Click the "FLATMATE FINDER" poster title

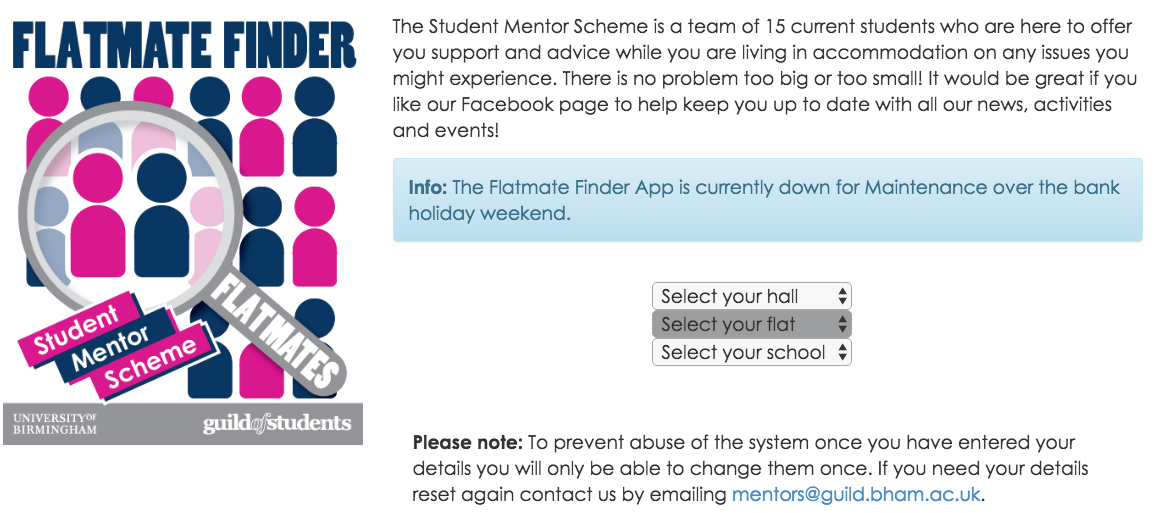(x=183, y=45)
